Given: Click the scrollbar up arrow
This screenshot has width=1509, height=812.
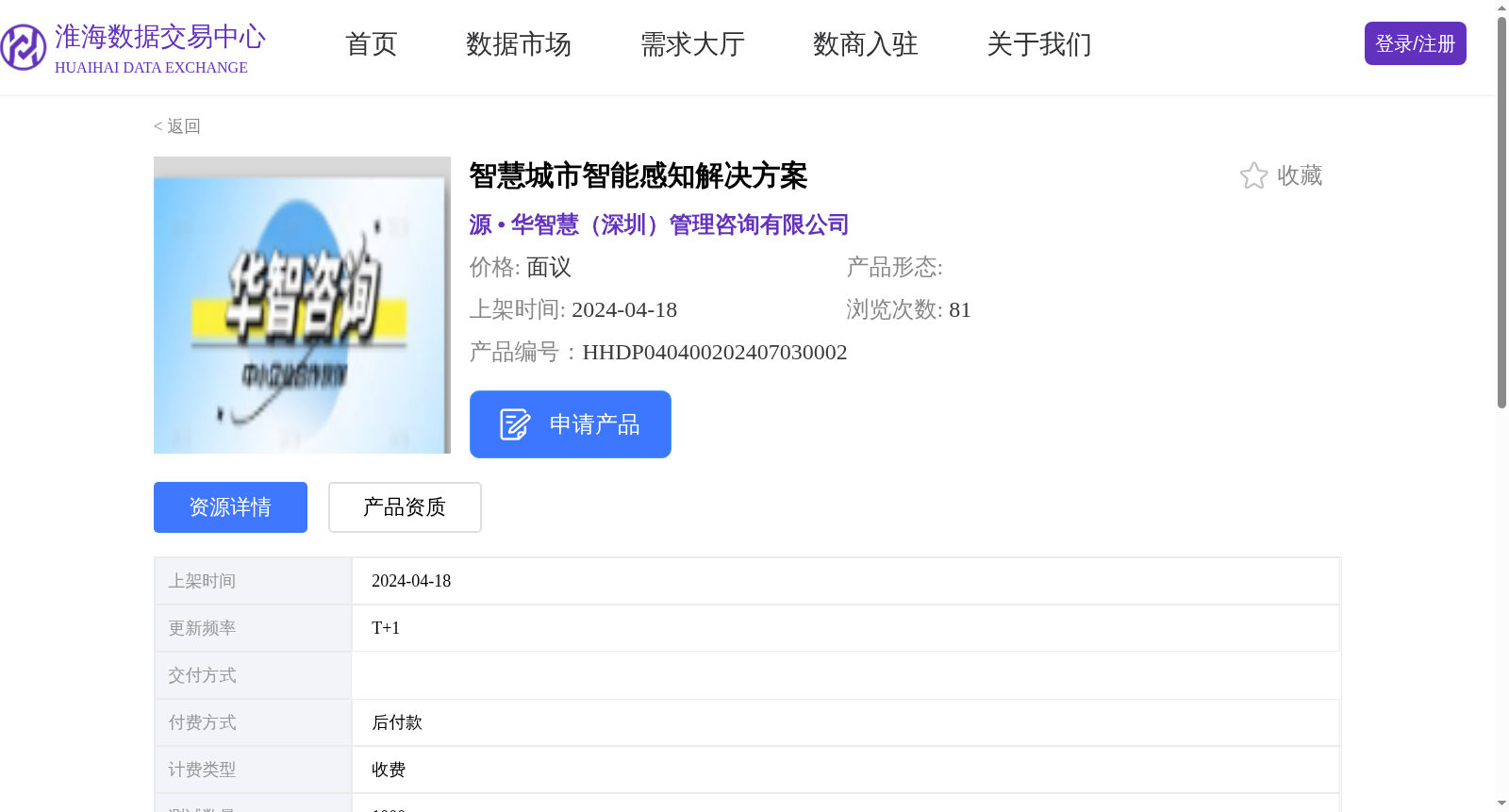Looking at the screenshot, I should coord(1501,8).
